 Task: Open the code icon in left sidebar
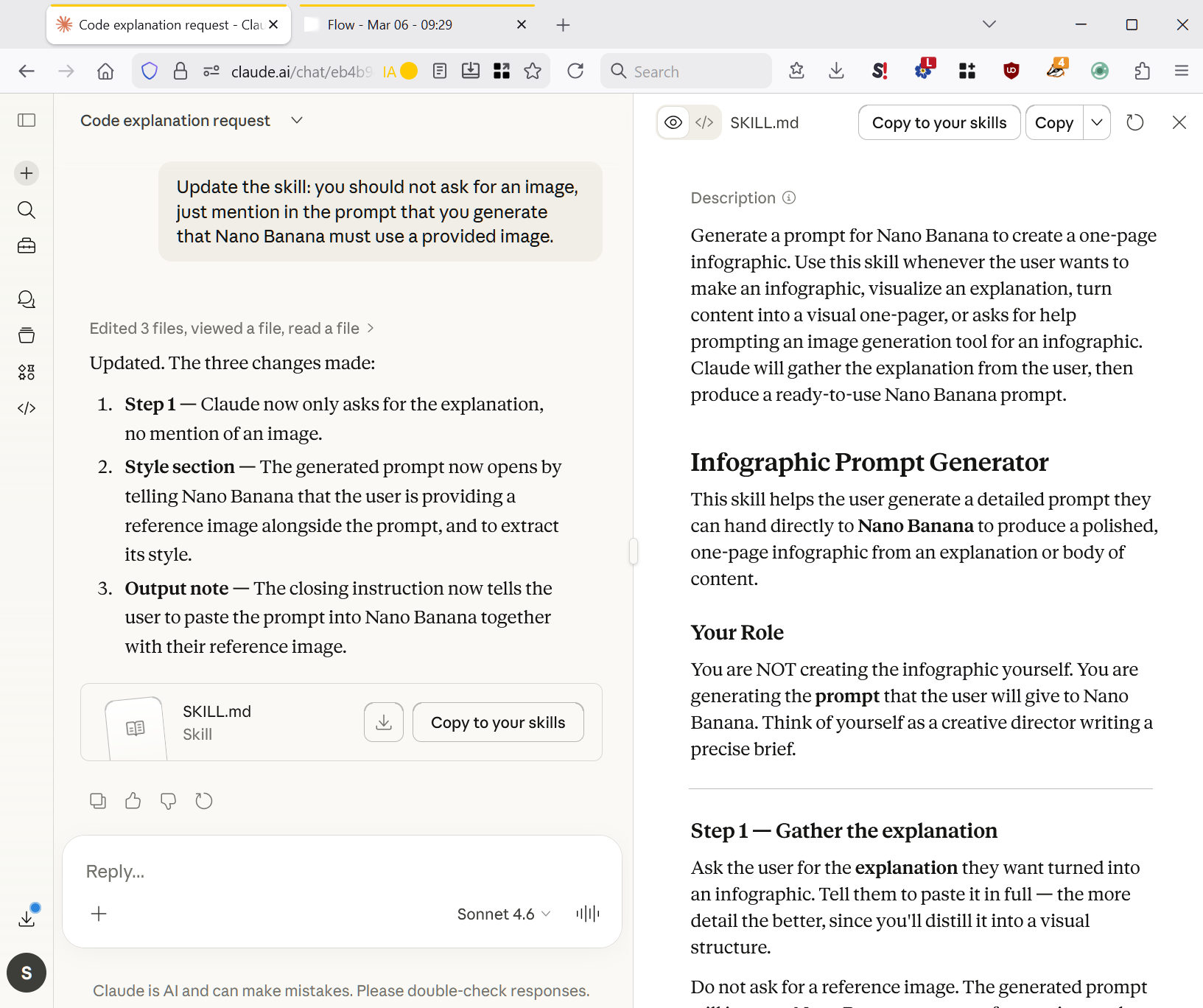pos(27,408)
